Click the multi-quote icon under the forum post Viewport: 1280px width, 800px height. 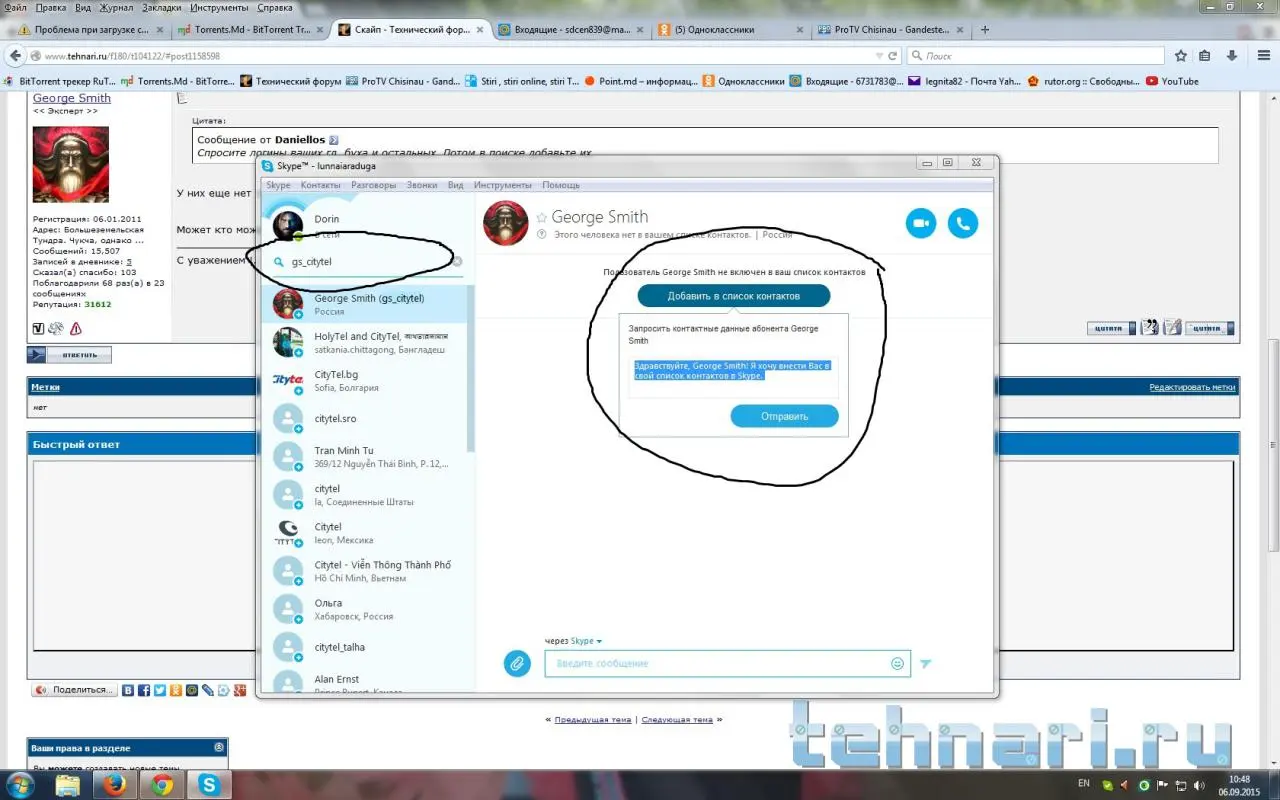[1150, 327]
